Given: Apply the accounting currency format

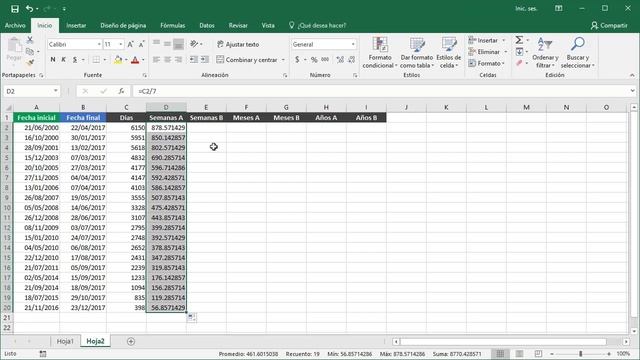Looking at the screenshot, I should tap(297, 60).
